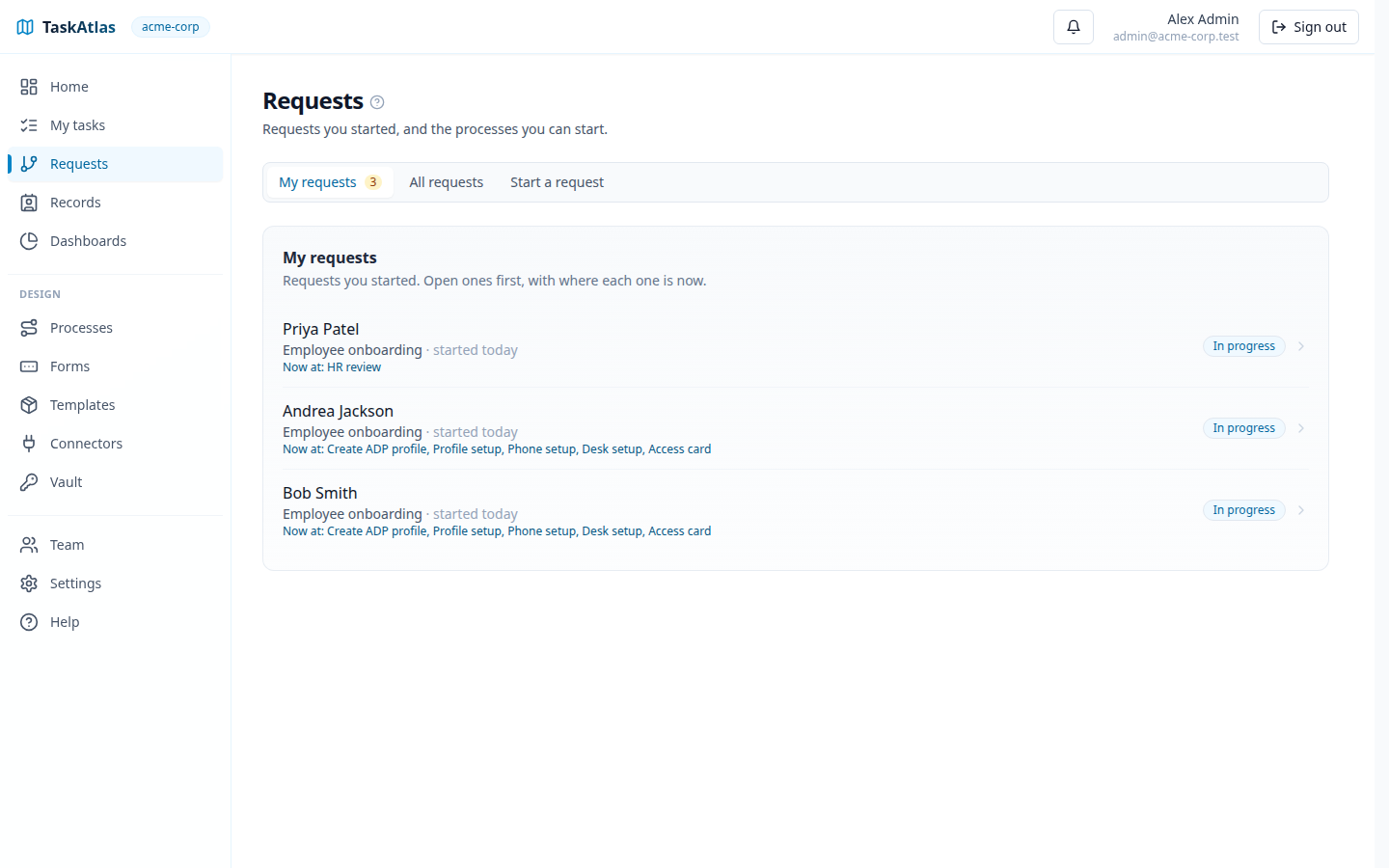Open Processes in the Design section
Viewport: 1389px width, 868px height.
click(x=115, y=328)
